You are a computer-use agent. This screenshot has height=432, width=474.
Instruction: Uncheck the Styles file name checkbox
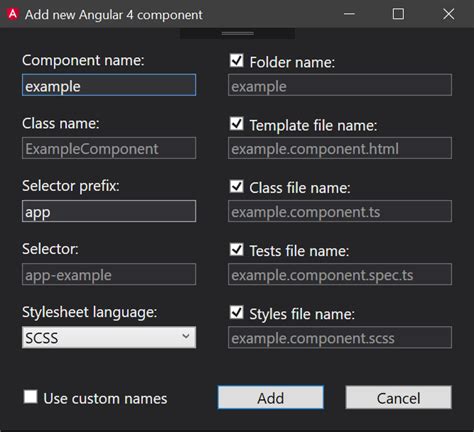(236, 312)
